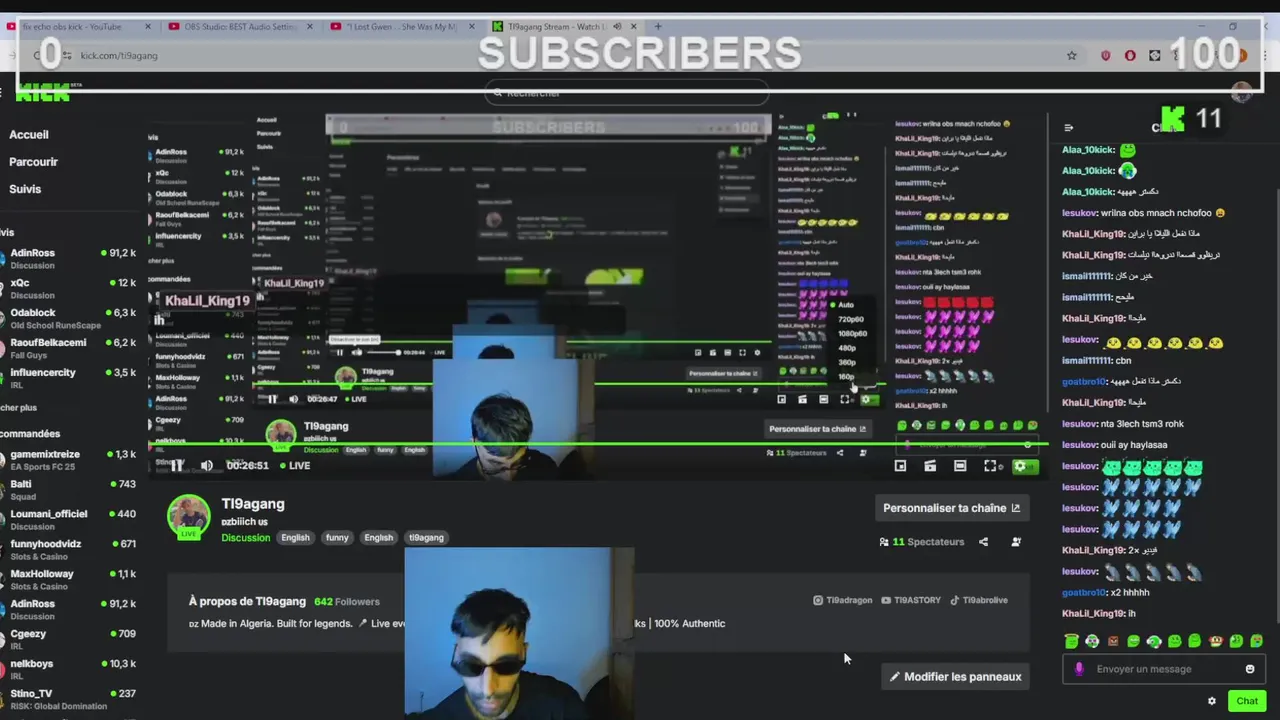Open the Tl9adragon Instagram link

(x=843, y=600)
